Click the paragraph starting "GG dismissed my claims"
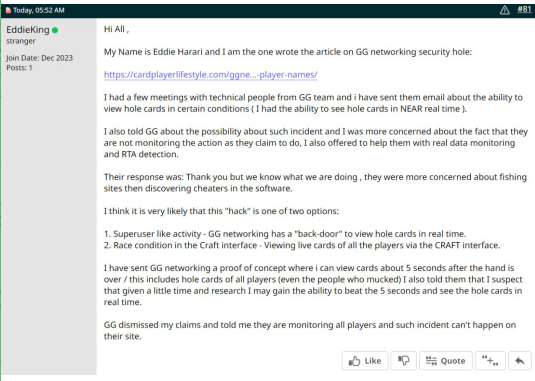This screenshot has width=535, height=381. tap(310, 330)
